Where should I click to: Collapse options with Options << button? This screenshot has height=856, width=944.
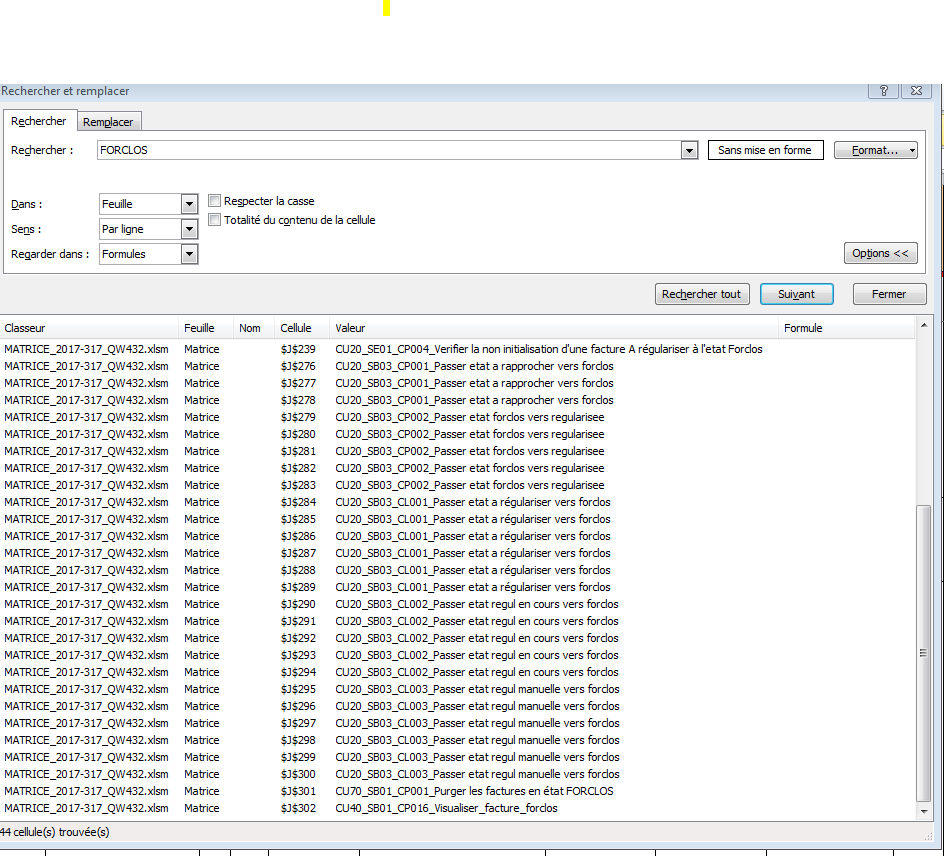[x=880, y=253]
